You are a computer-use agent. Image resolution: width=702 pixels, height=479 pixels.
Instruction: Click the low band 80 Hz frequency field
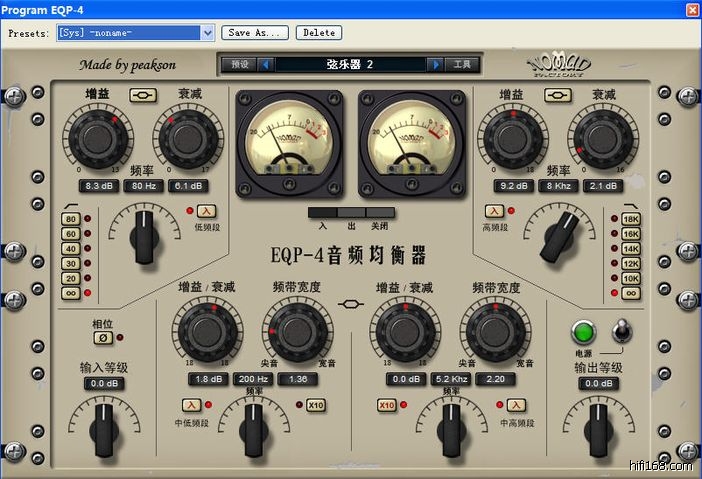(x=142, y=186)
